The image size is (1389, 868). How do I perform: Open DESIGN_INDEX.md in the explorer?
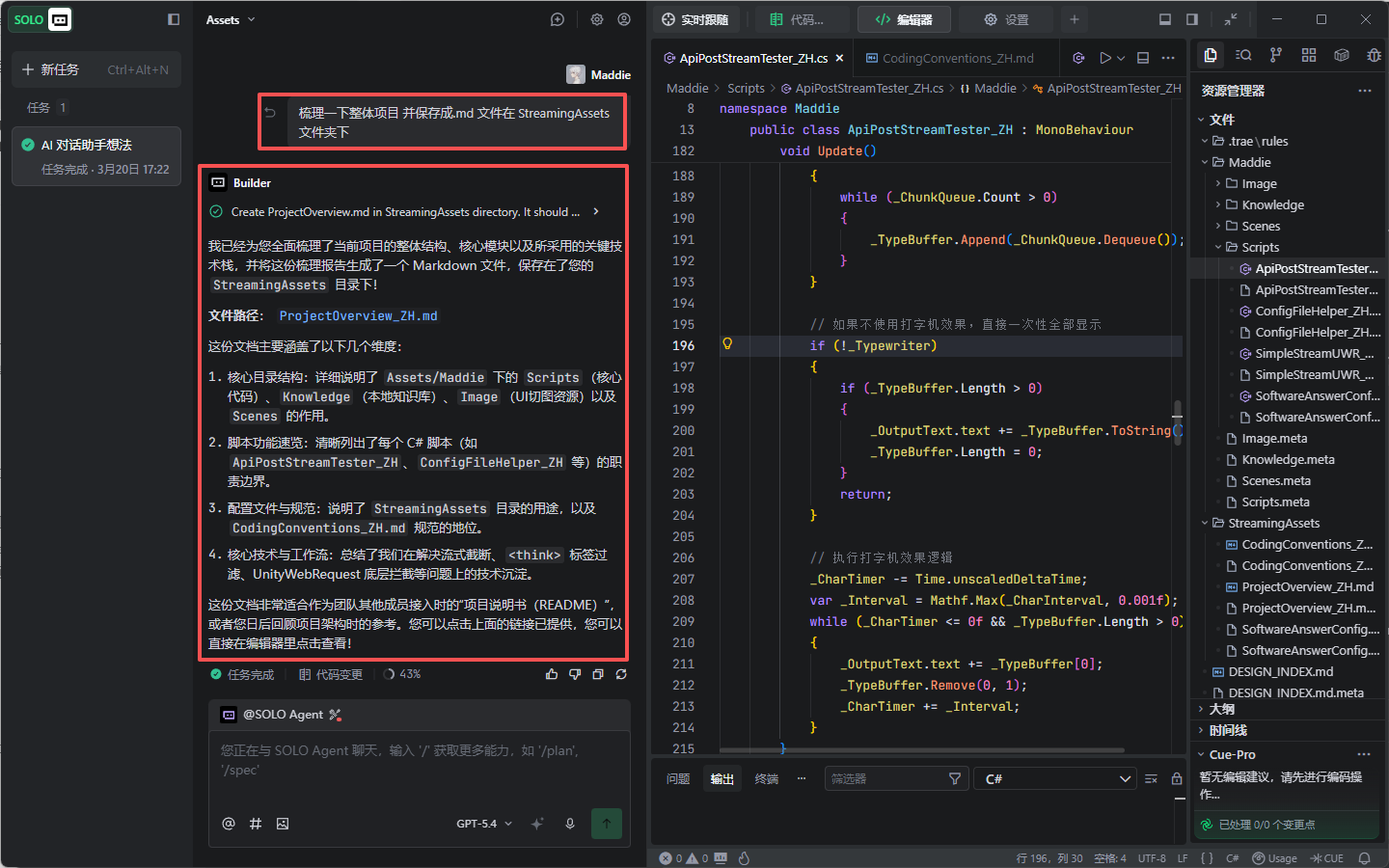tap(1280, 671)
